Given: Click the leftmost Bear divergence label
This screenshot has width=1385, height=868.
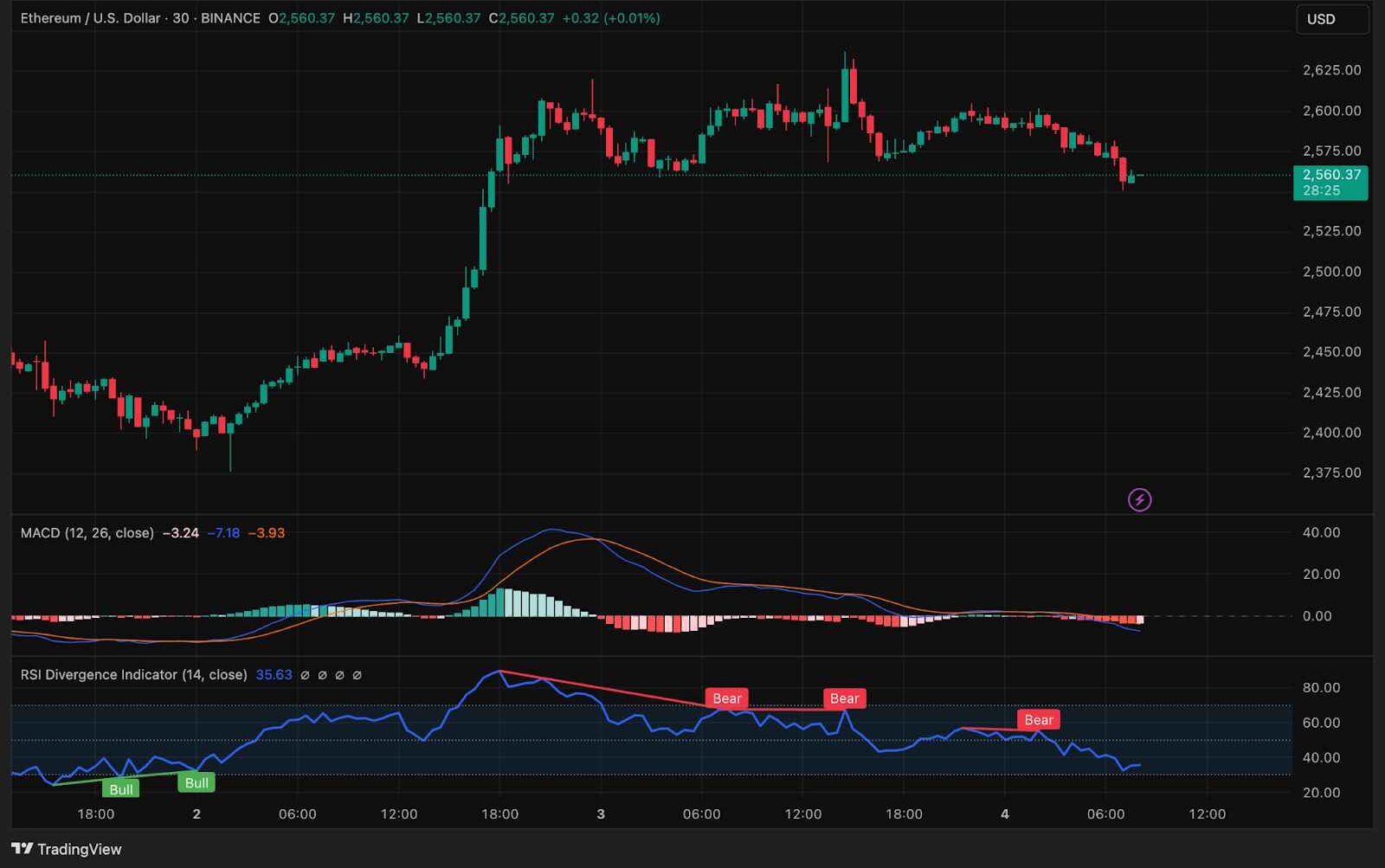Looking at the screenshot, I should coord(726,698).
